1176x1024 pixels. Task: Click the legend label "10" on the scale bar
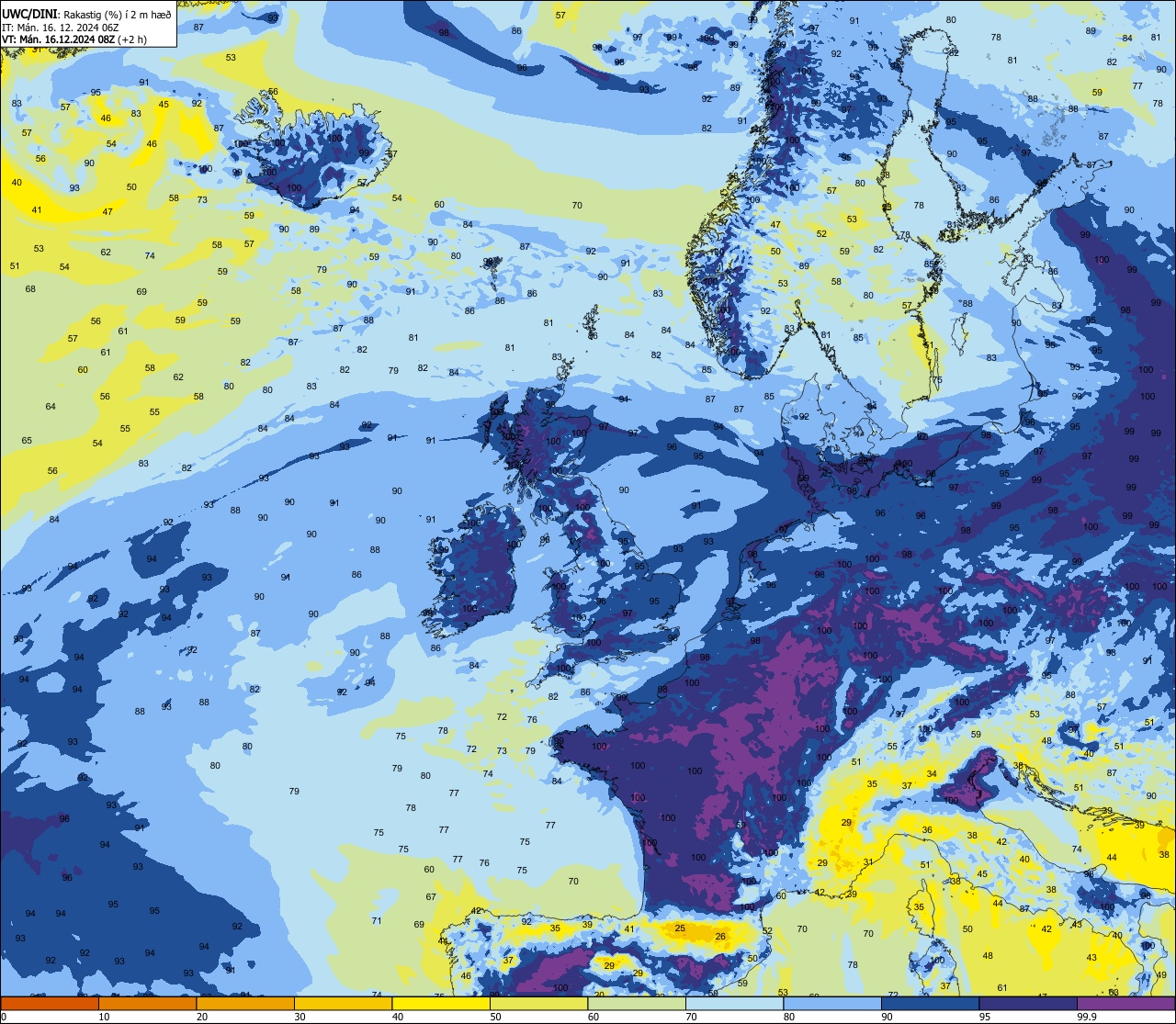pos(104,1017)
